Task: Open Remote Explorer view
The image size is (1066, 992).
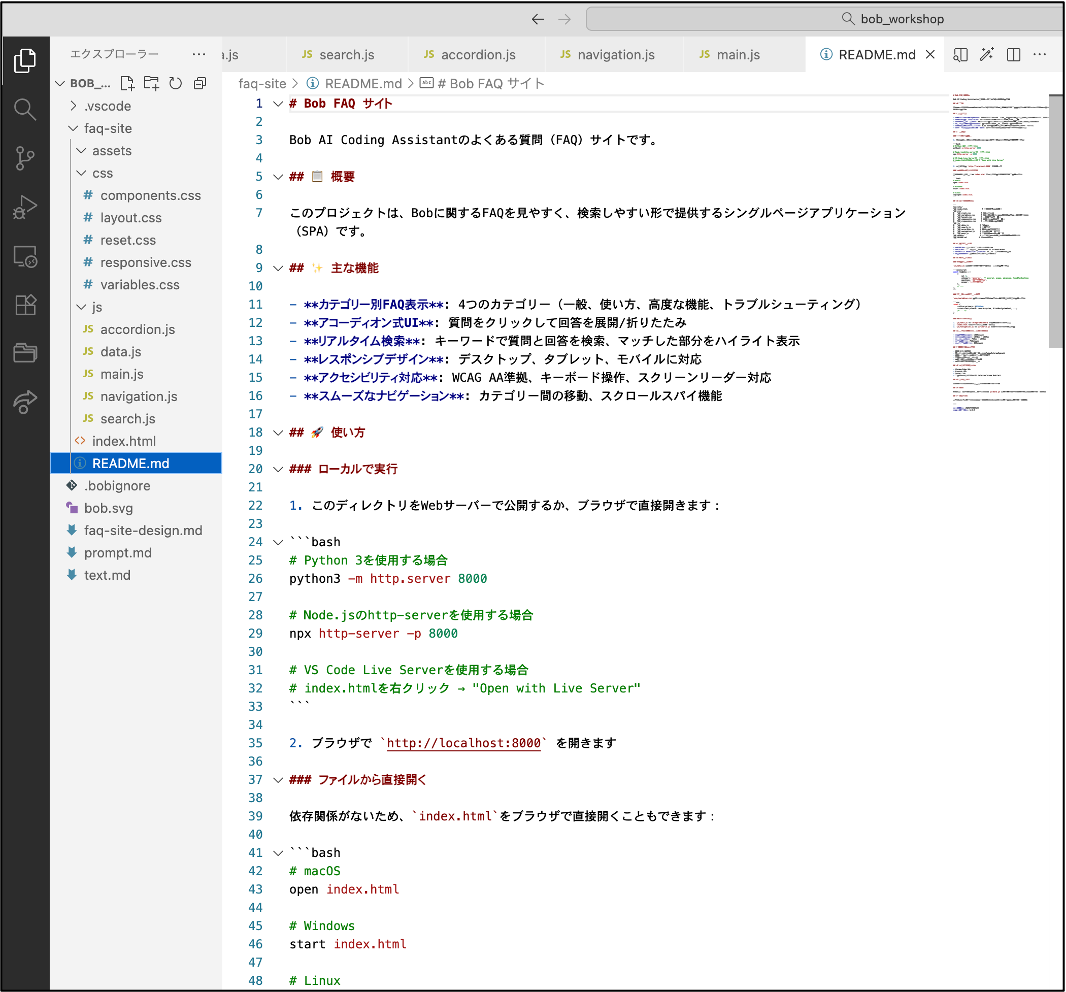Action: click(25, 256)
